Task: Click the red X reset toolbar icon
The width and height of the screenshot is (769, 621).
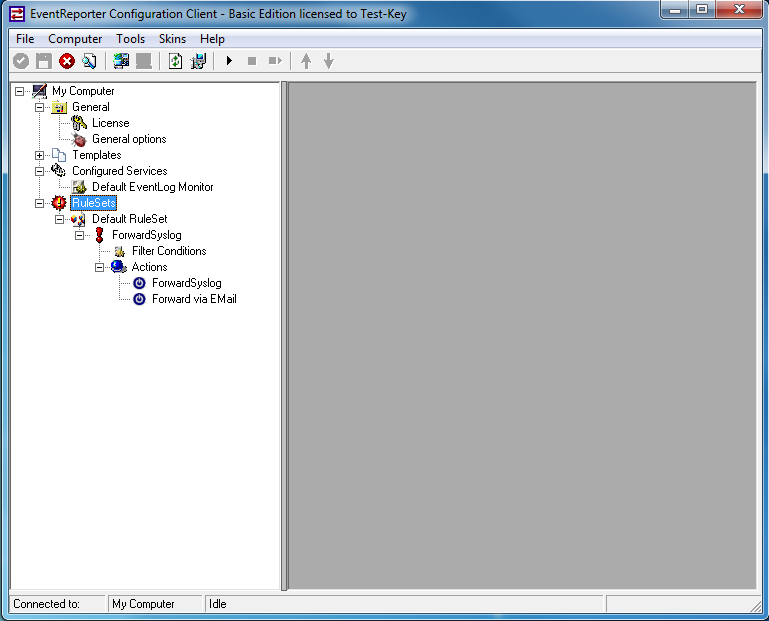Action: click(x=67, y=61)
